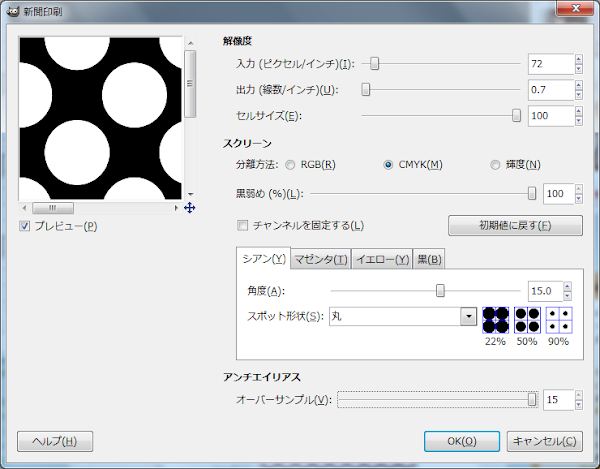Click the halftone preview image
Viewport: 600px width, 469px height.
[101, 118]
